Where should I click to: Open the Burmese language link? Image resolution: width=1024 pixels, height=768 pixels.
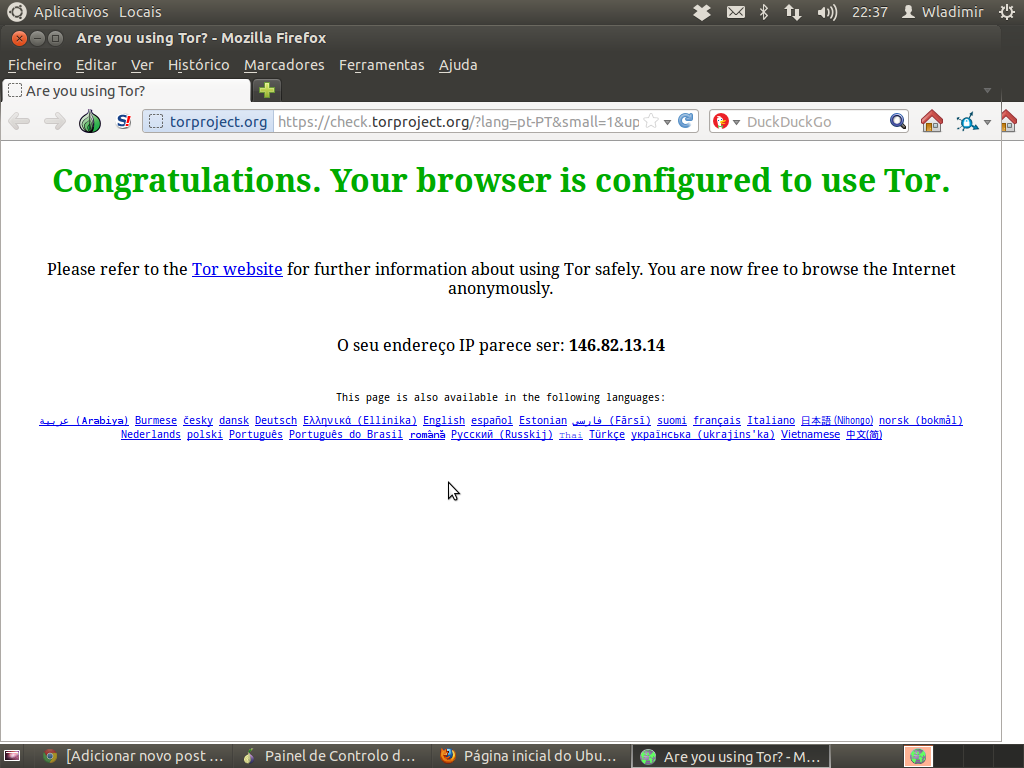click(x=155, y=421)
